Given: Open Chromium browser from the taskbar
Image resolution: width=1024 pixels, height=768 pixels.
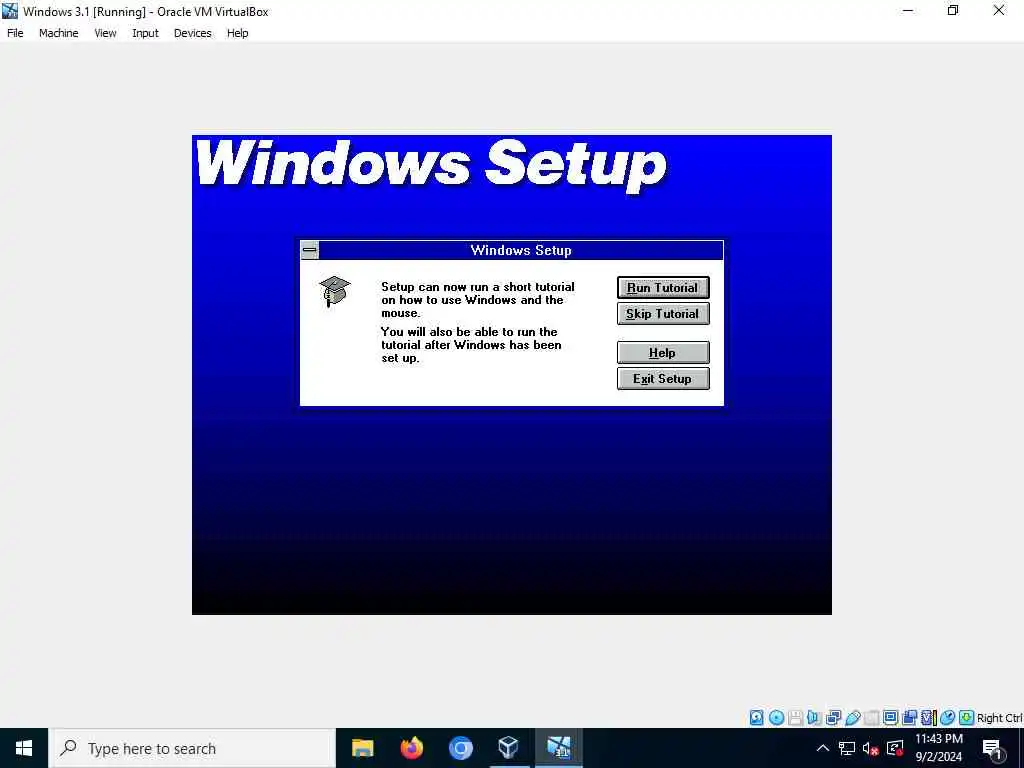Looking at the screenshot, I should pos(460,748).
